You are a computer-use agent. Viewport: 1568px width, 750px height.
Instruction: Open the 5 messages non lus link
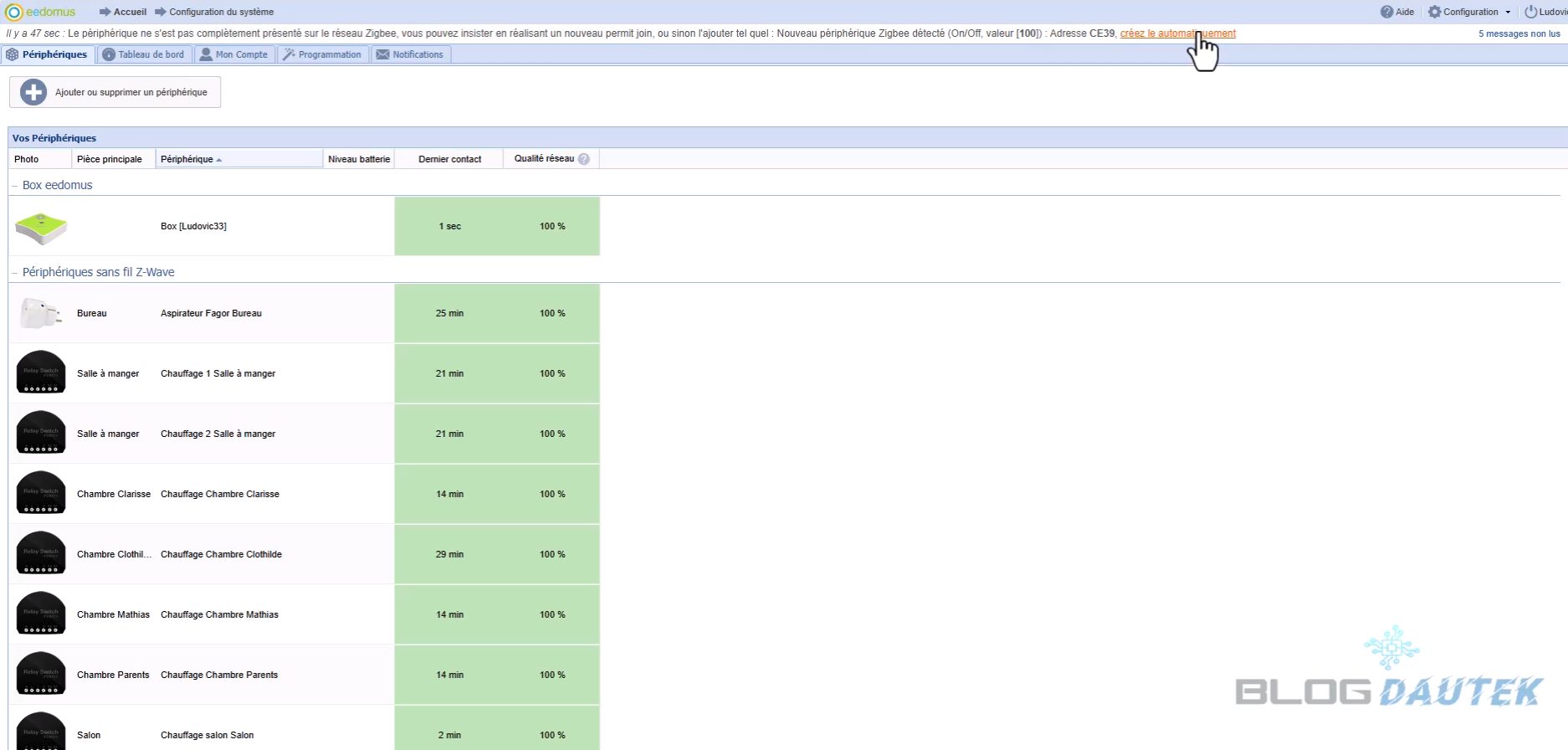[1519, 33]
